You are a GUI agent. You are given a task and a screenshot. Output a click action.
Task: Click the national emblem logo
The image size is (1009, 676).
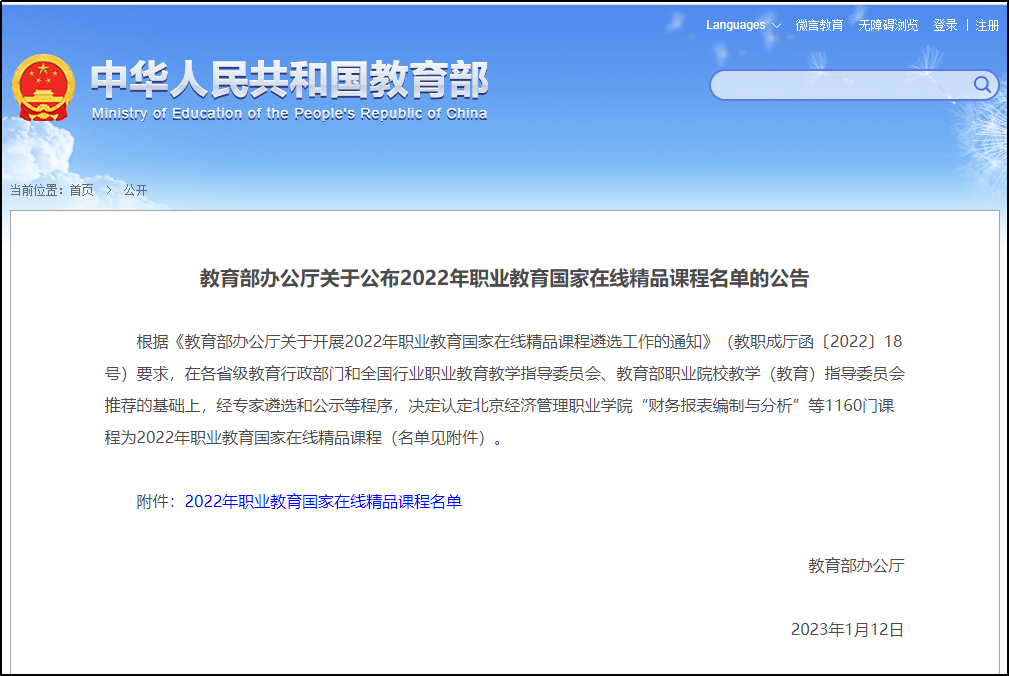43,88
